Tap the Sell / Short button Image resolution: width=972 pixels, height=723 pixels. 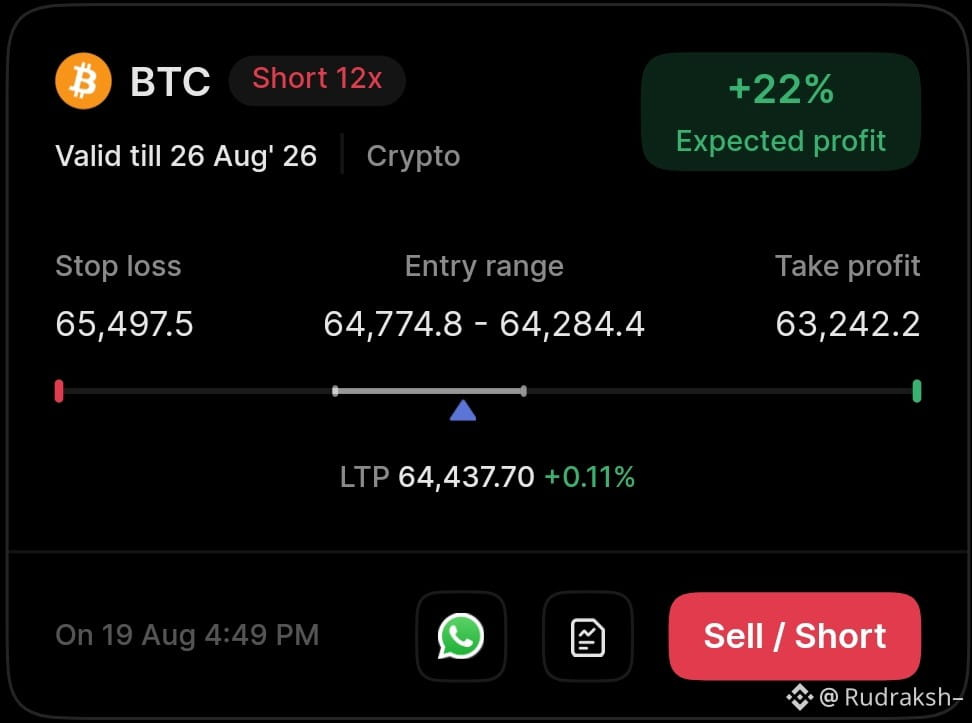point(795,636)
